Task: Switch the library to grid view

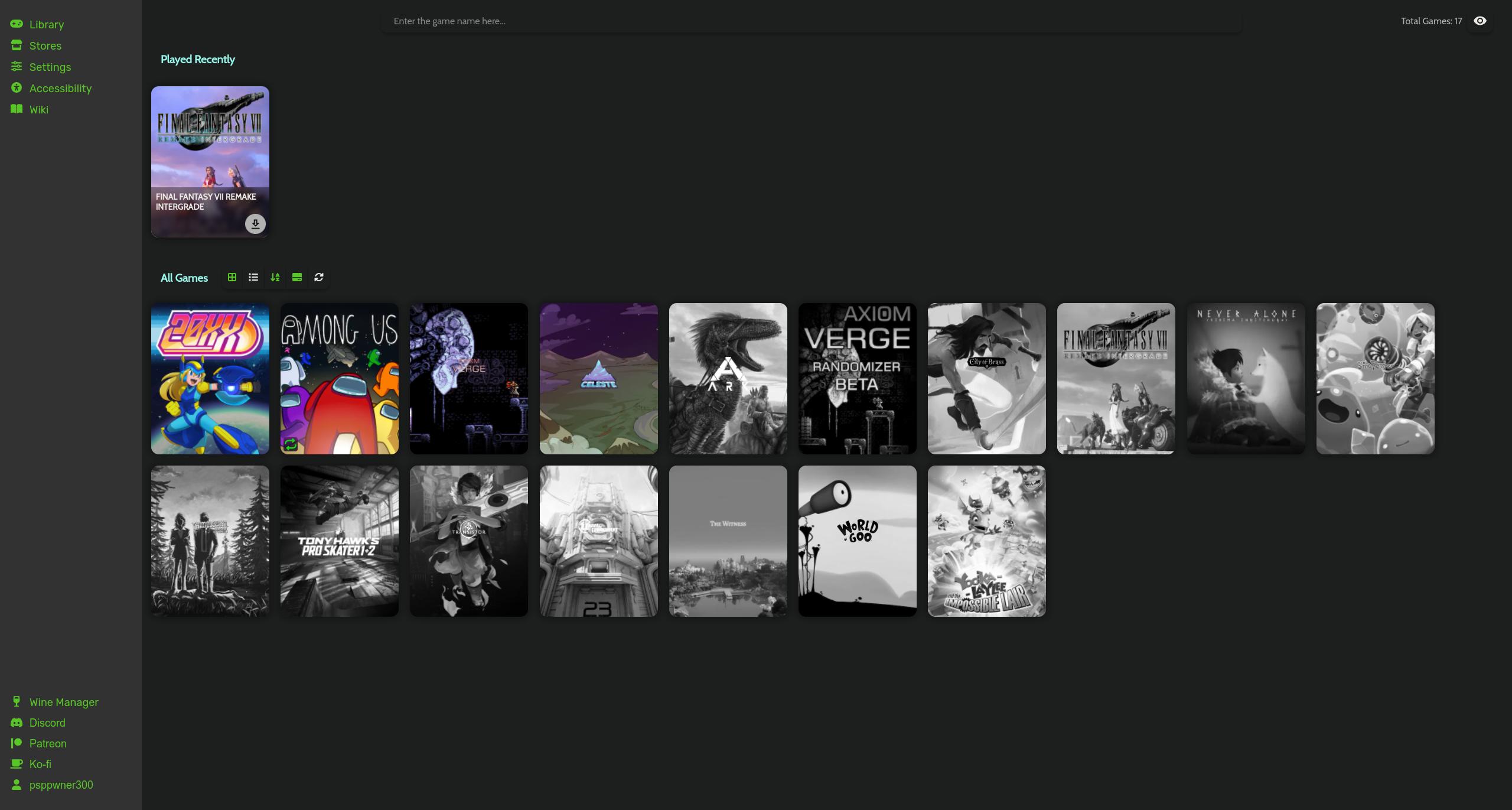Action: pyautogui.click(x=232, y=277)
